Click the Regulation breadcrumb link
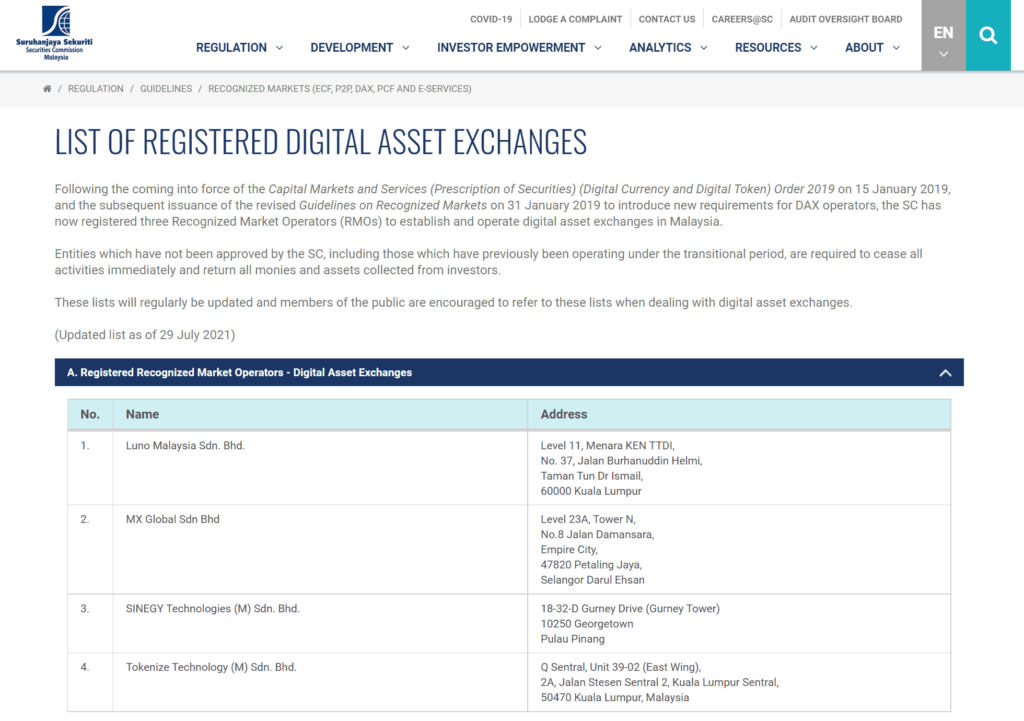This screenshot has width=1024, height=721. (95, 89)
